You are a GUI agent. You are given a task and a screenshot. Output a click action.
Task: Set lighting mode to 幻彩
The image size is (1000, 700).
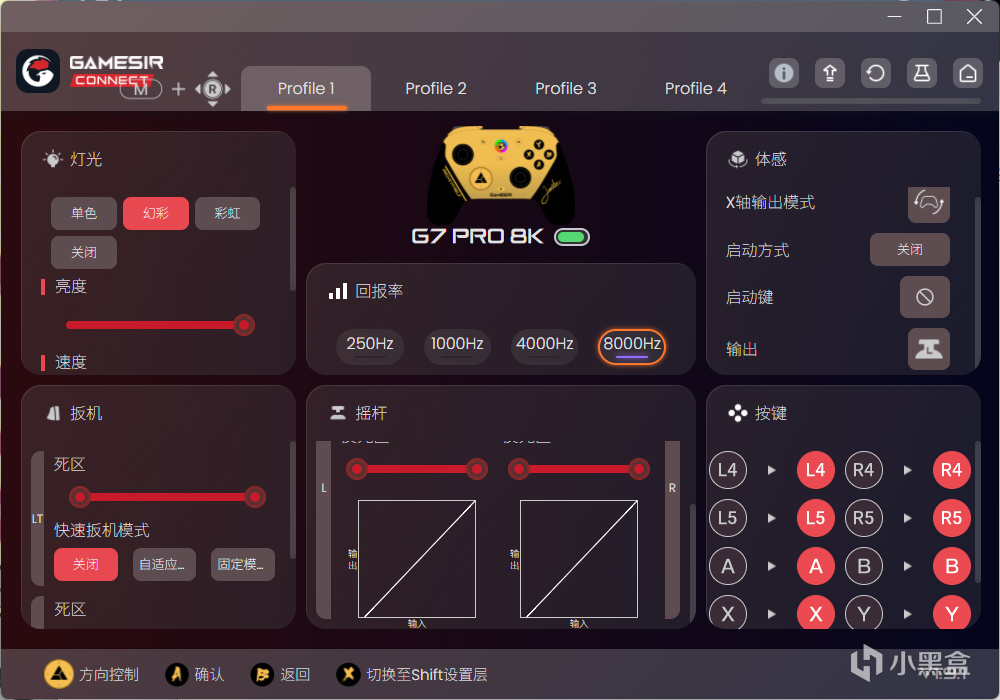coord(156,213)
